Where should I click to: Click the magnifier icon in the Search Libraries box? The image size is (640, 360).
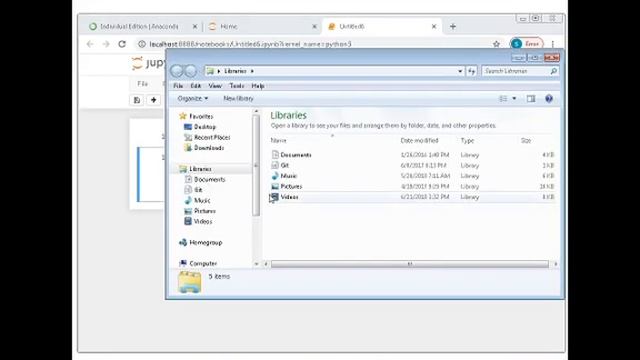point(553,71)
